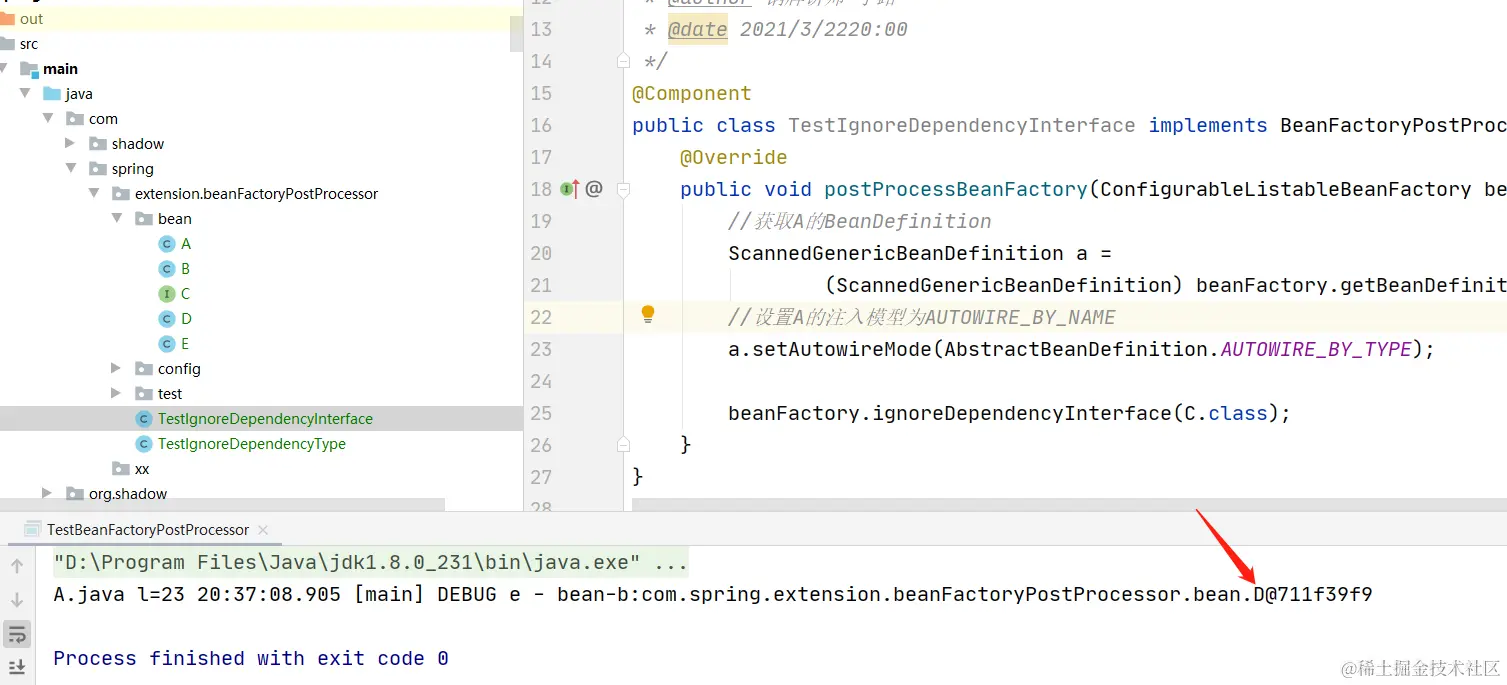Click the @ annotation gutter icon on line 18

594,188
